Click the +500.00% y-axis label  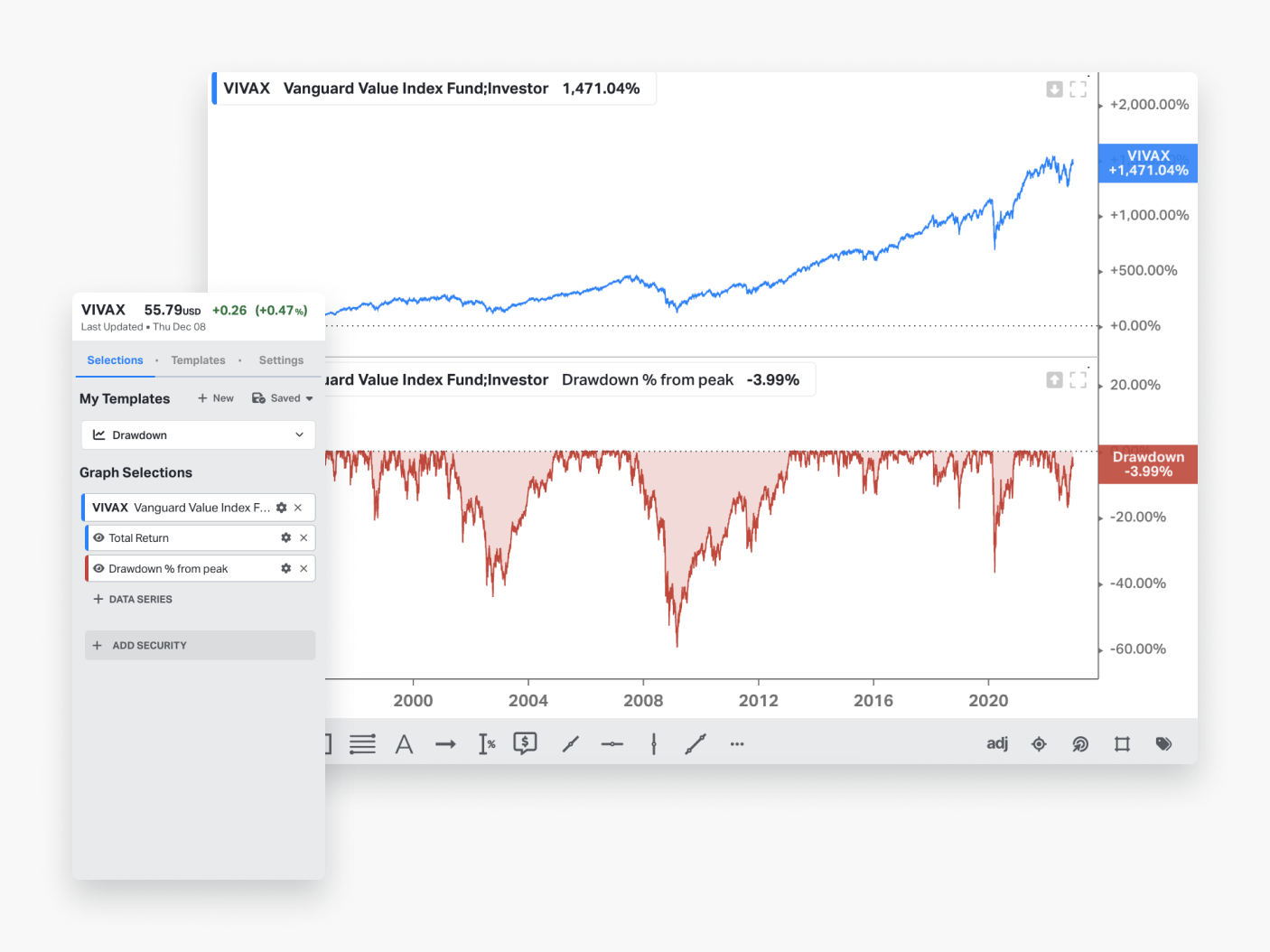click(x=1144, y=270)
